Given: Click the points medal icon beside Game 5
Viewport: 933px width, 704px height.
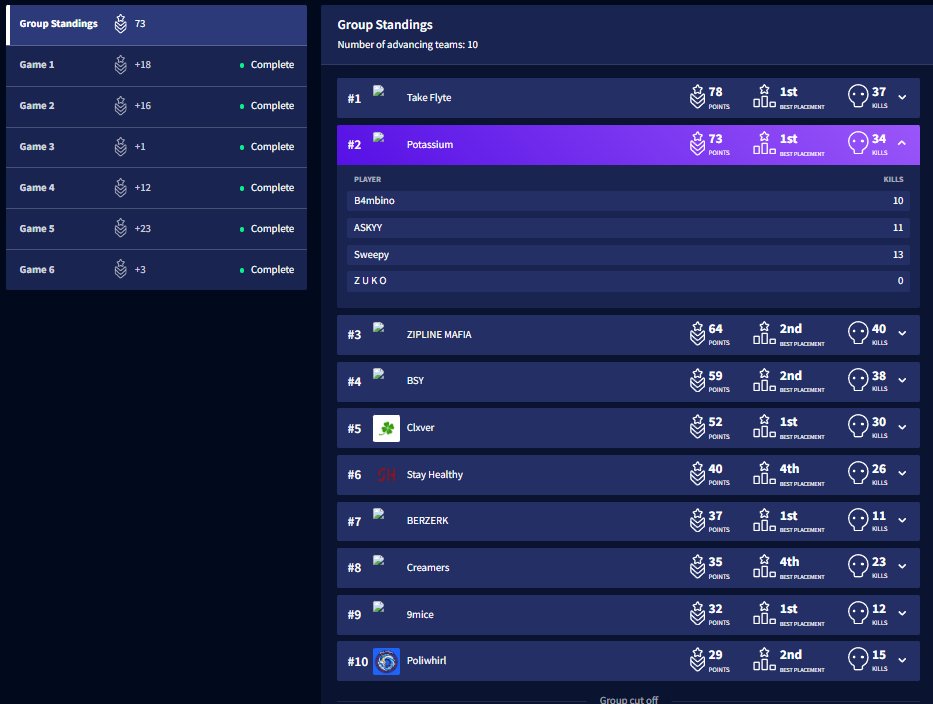Looking at the screenshot, I should coord(121,229).
